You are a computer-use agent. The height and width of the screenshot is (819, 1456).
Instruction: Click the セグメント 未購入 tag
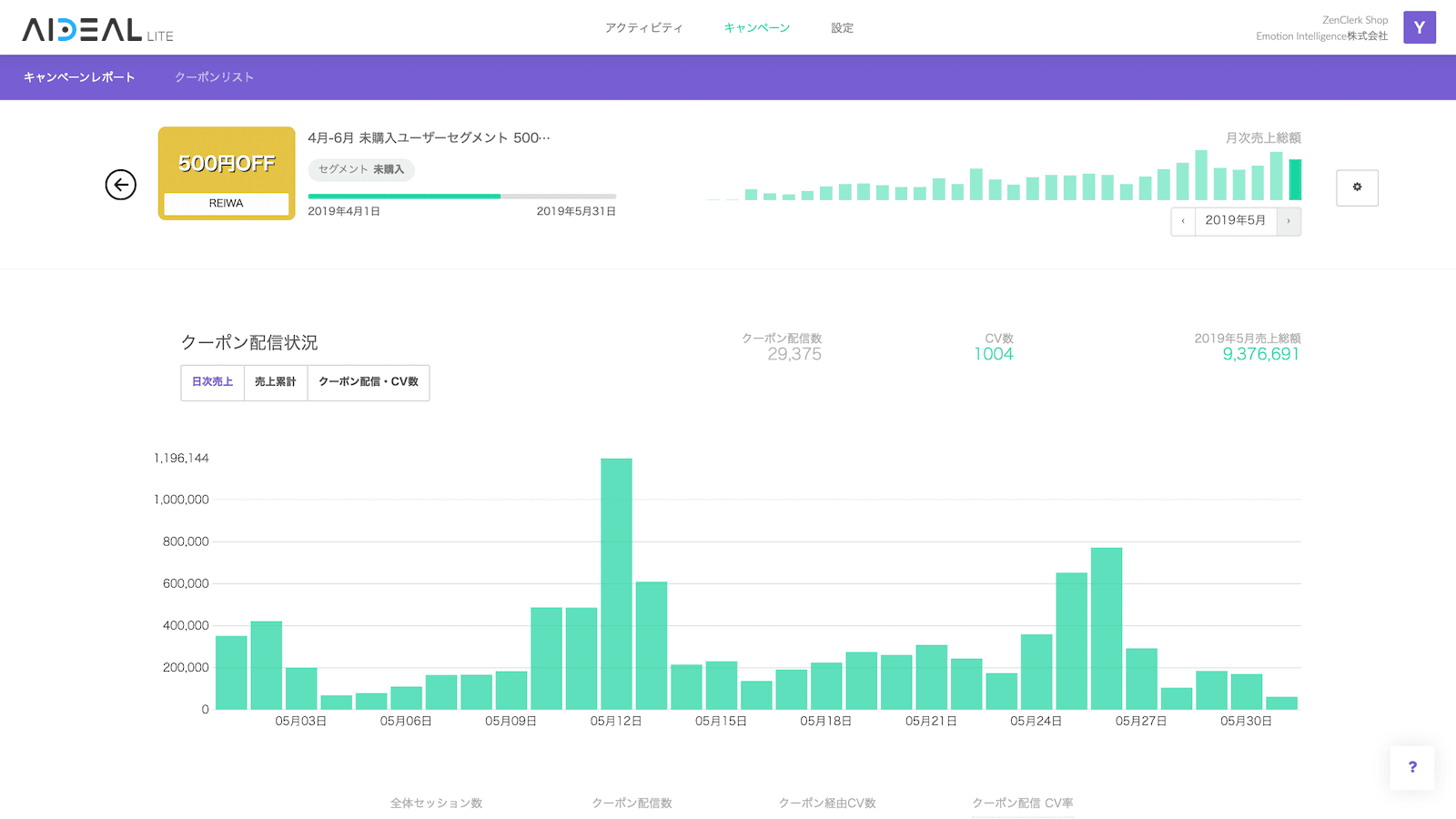point(361,170)
